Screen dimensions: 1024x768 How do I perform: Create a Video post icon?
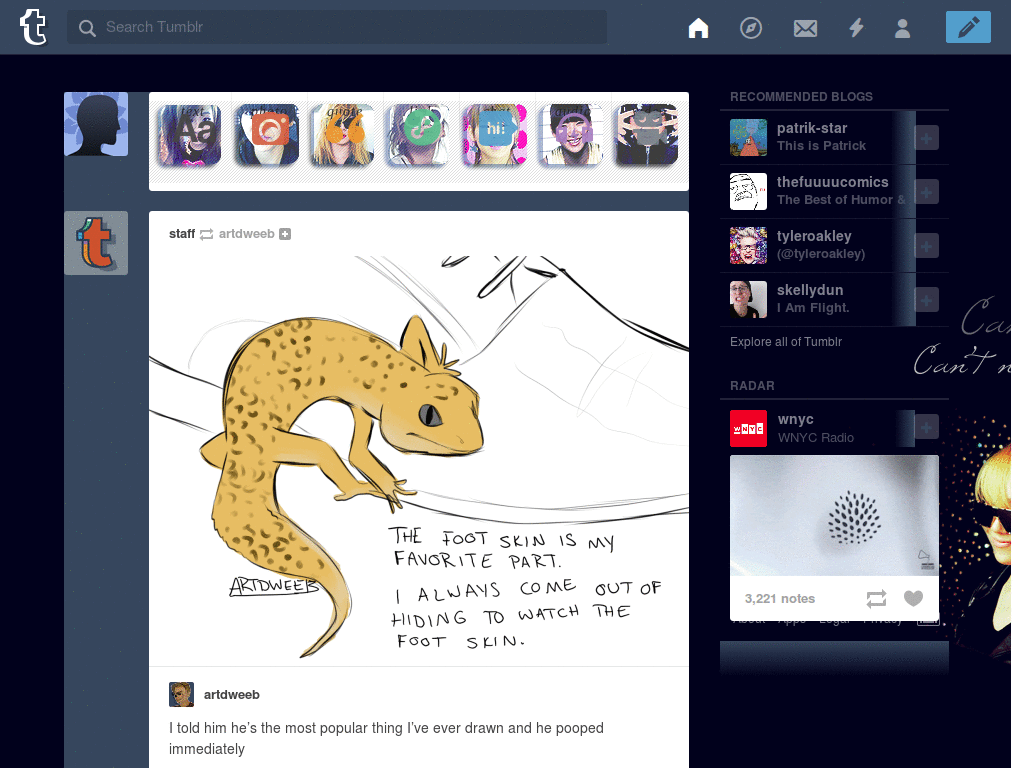tap(647, 135)
